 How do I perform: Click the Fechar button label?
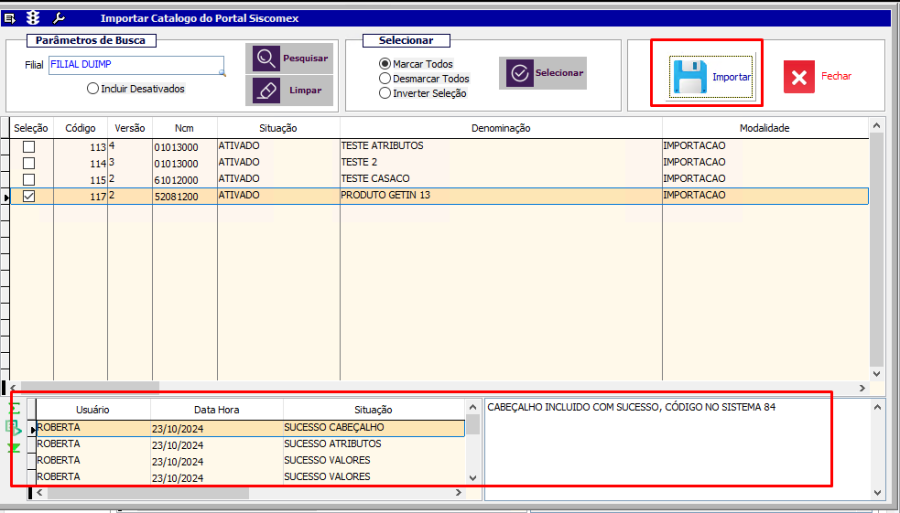(x=836, y=76)
